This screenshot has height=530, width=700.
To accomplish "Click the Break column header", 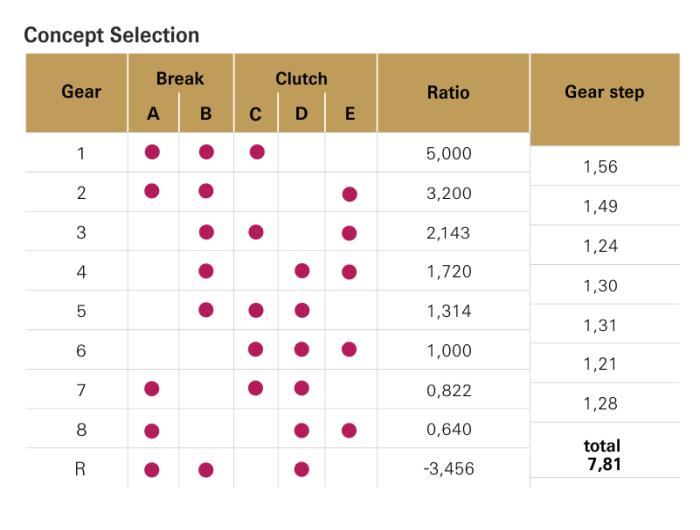I will pos(180,78).
